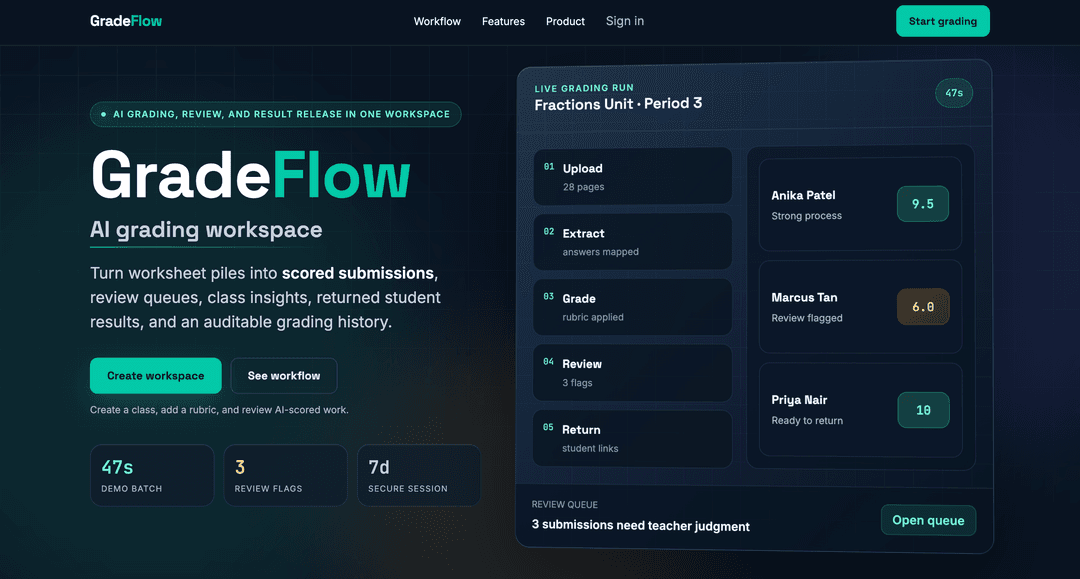Click the 9.5 score badge
Viewport: 1080px width, 579px height.
pos(923,204)
